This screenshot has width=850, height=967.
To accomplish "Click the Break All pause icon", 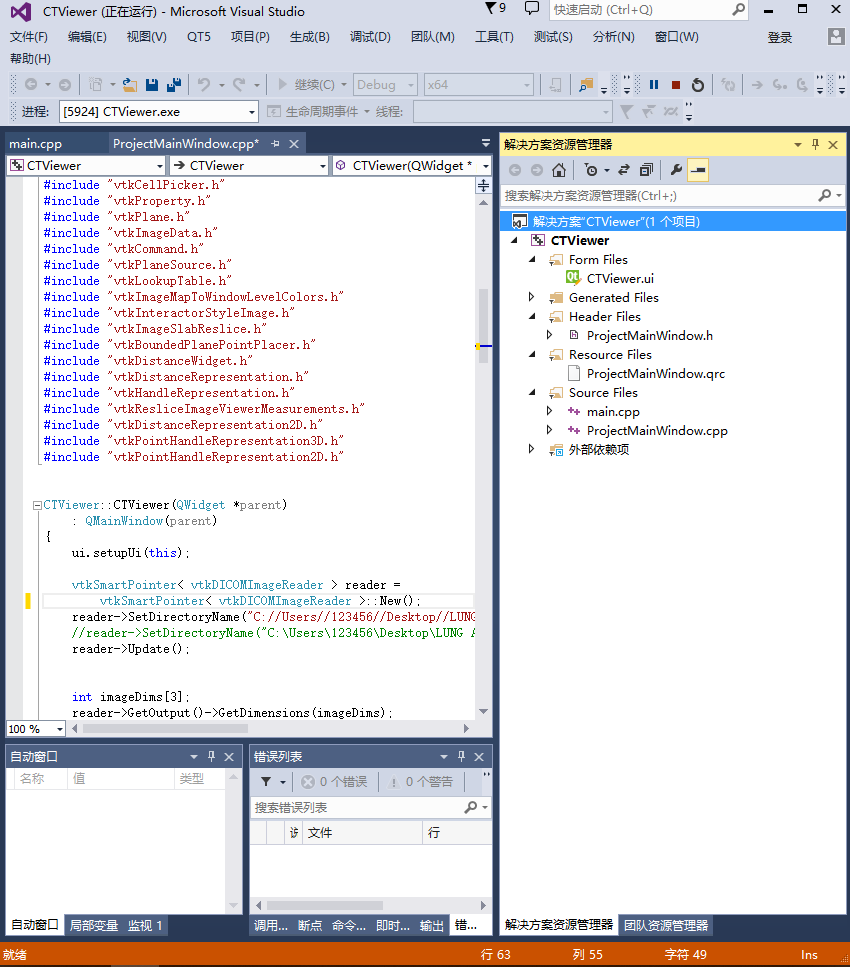I will pos(653,85).
